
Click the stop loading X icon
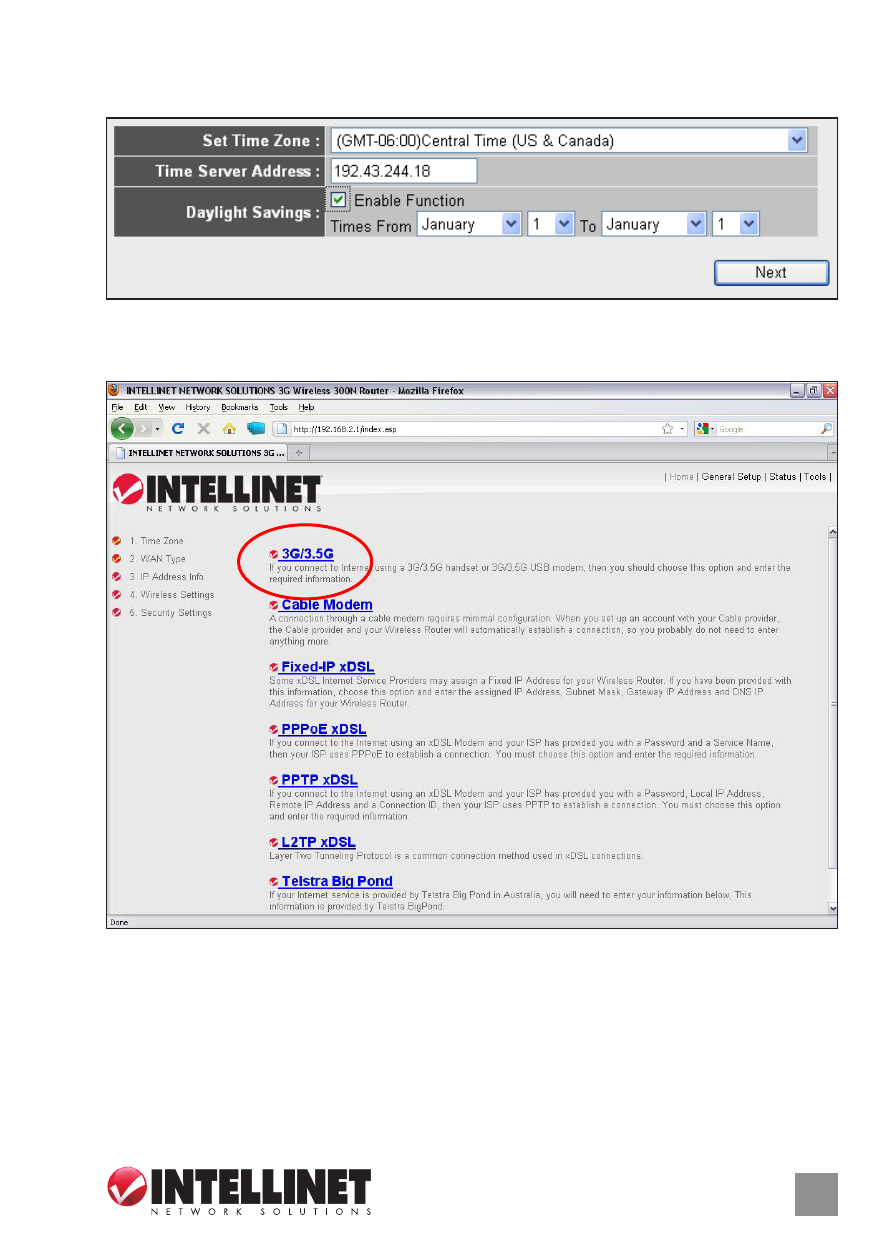(x=203, y=428)
